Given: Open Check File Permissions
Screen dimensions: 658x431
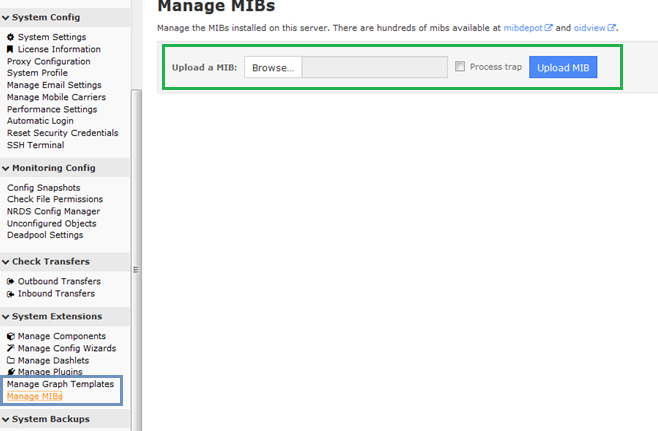Looking at the screenshot, I should pyautogui.click(x=55, y=199).
